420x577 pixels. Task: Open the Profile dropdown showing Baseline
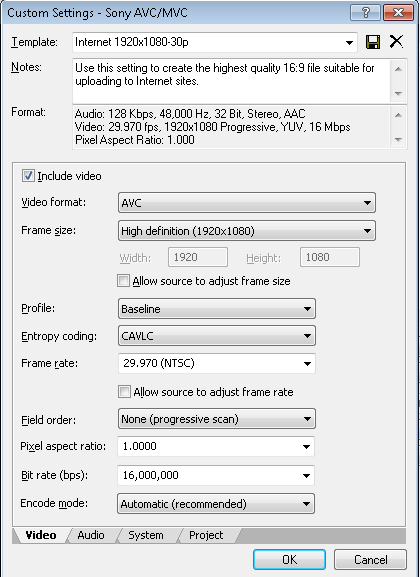click(x=216, y=309)
